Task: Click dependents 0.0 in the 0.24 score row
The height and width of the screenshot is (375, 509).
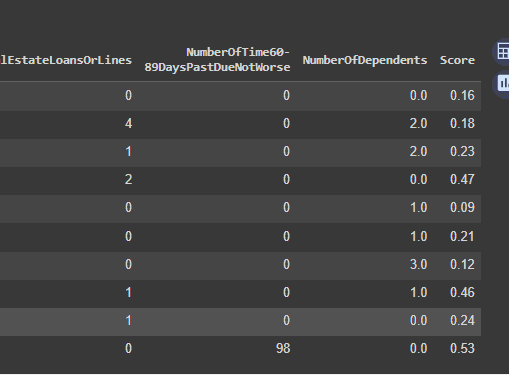Action: (x=418, y=321)
